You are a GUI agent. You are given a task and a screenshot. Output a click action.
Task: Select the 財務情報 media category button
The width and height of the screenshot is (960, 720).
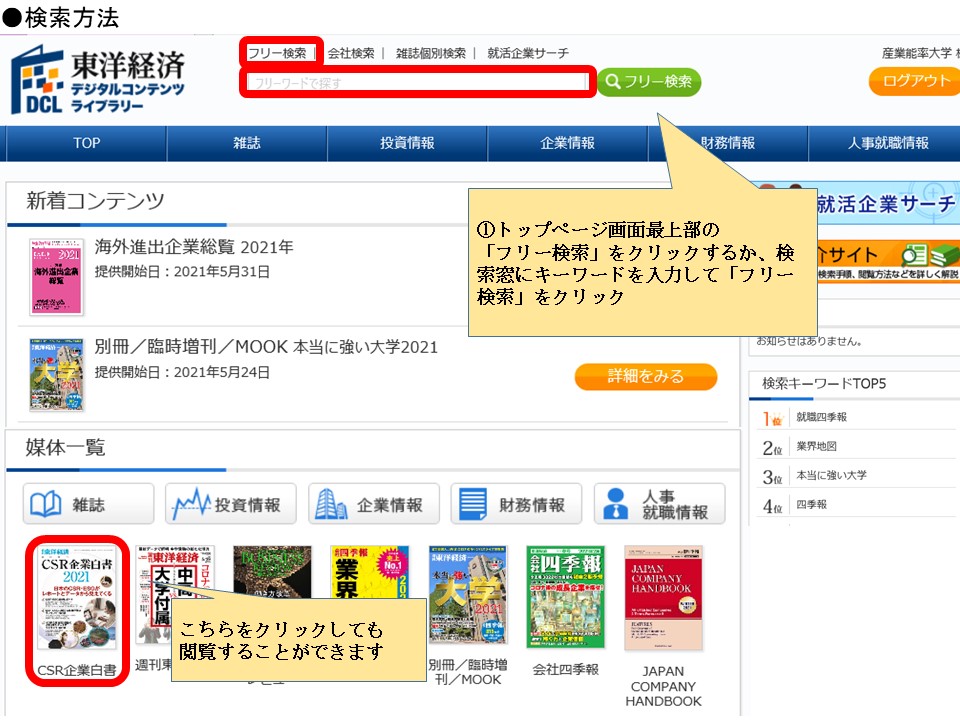[516, 504]
